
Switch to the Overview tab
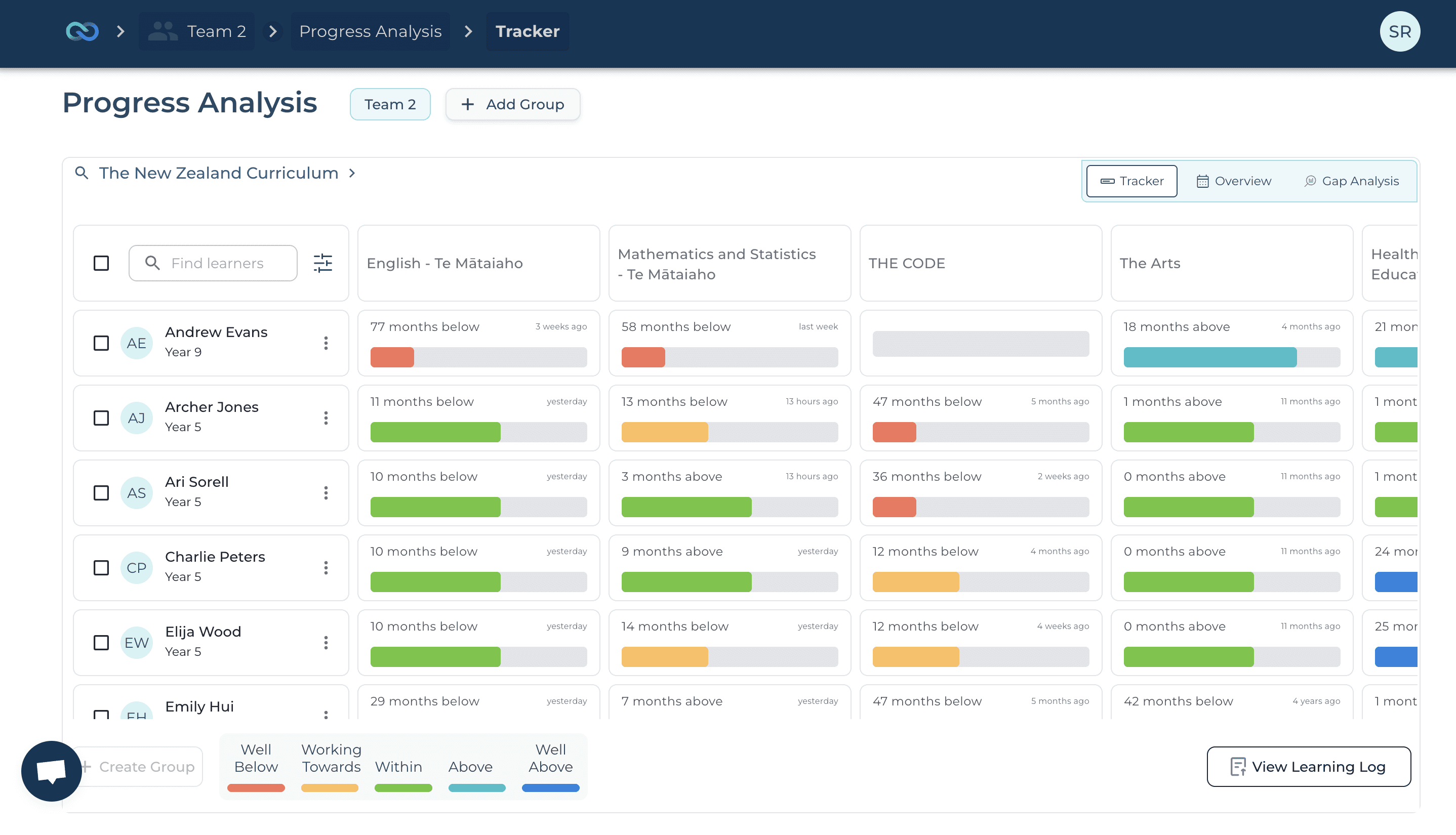point(1233,181)
